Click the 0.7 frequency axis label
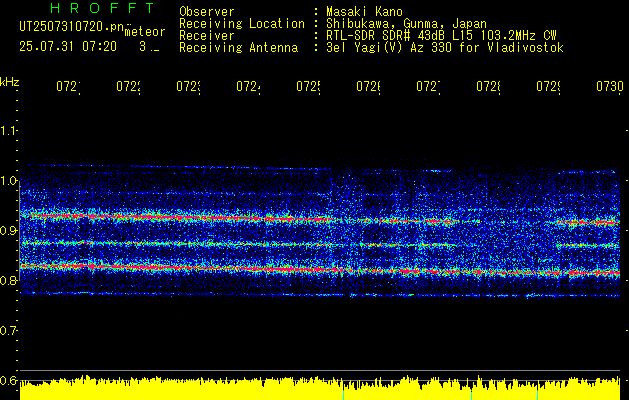The image size is (629, 400). tap(8, 331)
